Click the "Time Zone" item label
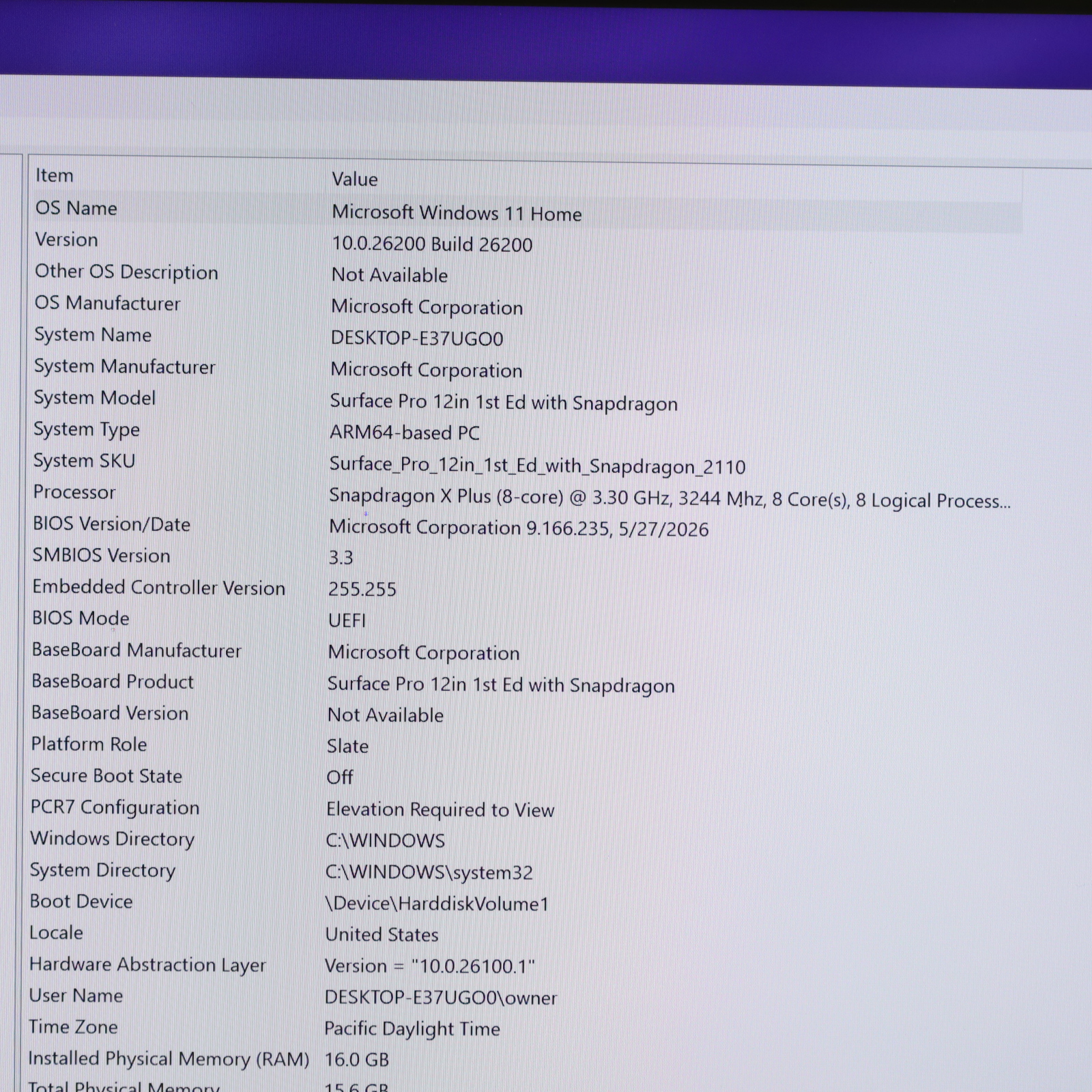 [73, 1027]
